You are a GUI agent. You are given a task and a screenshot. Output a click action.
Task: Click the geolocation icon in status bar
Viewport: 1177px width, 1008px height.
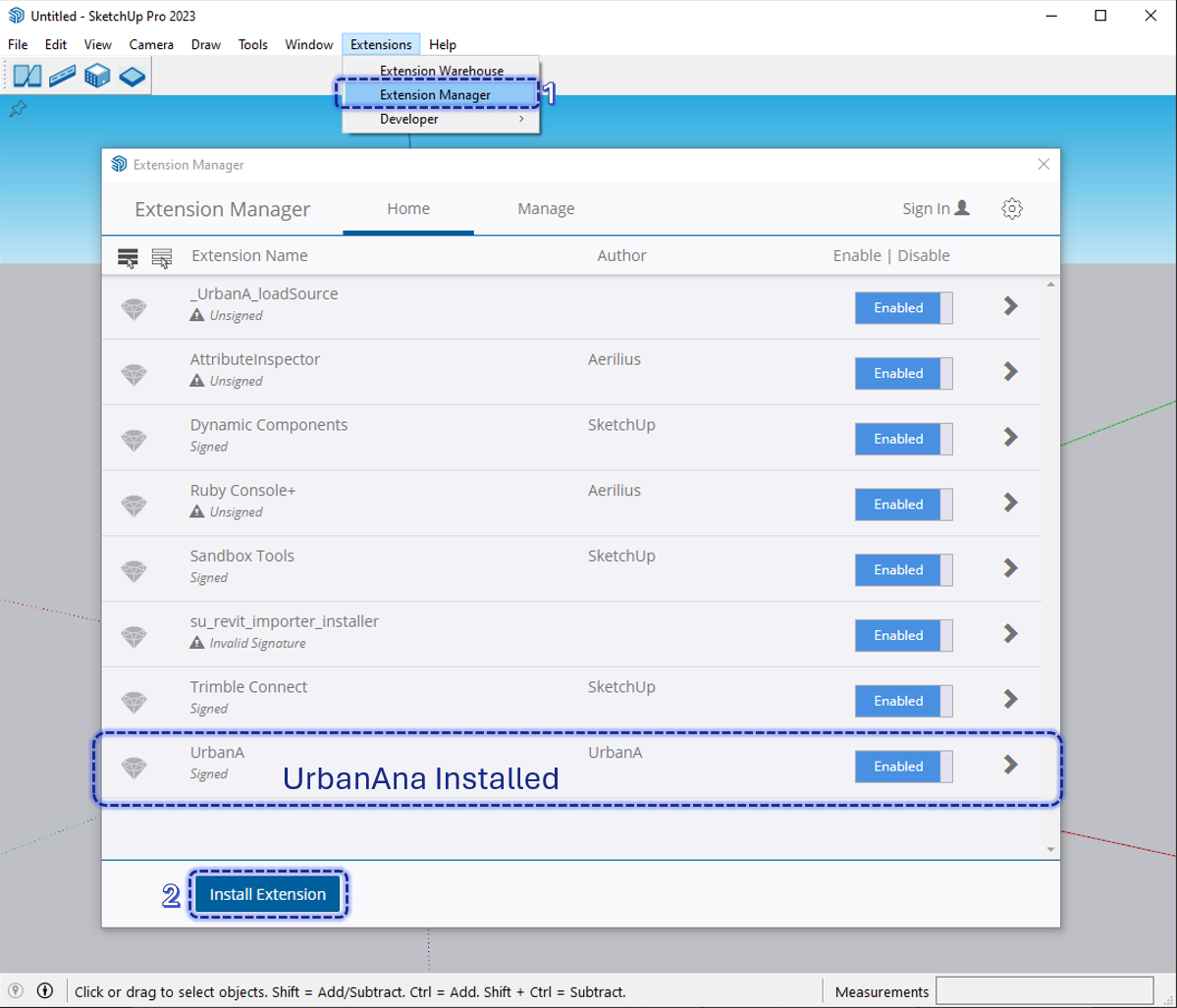coord(15,990)
